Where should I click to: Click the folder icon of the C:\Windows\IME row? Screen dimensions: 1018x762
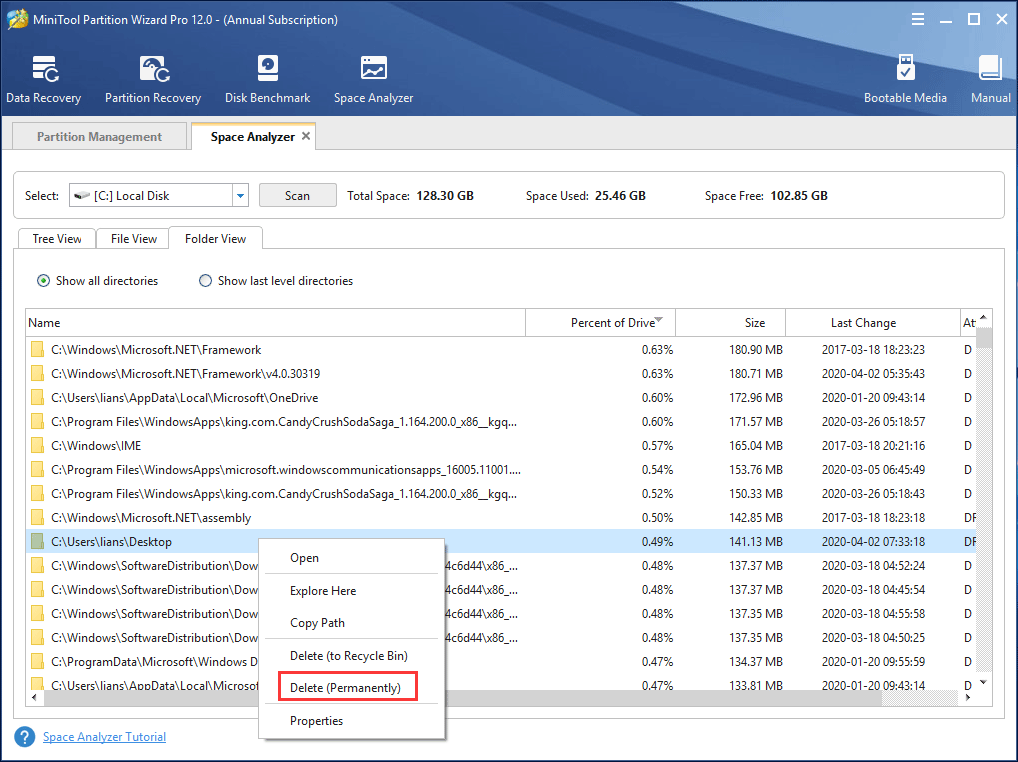(x=38, y=446)
